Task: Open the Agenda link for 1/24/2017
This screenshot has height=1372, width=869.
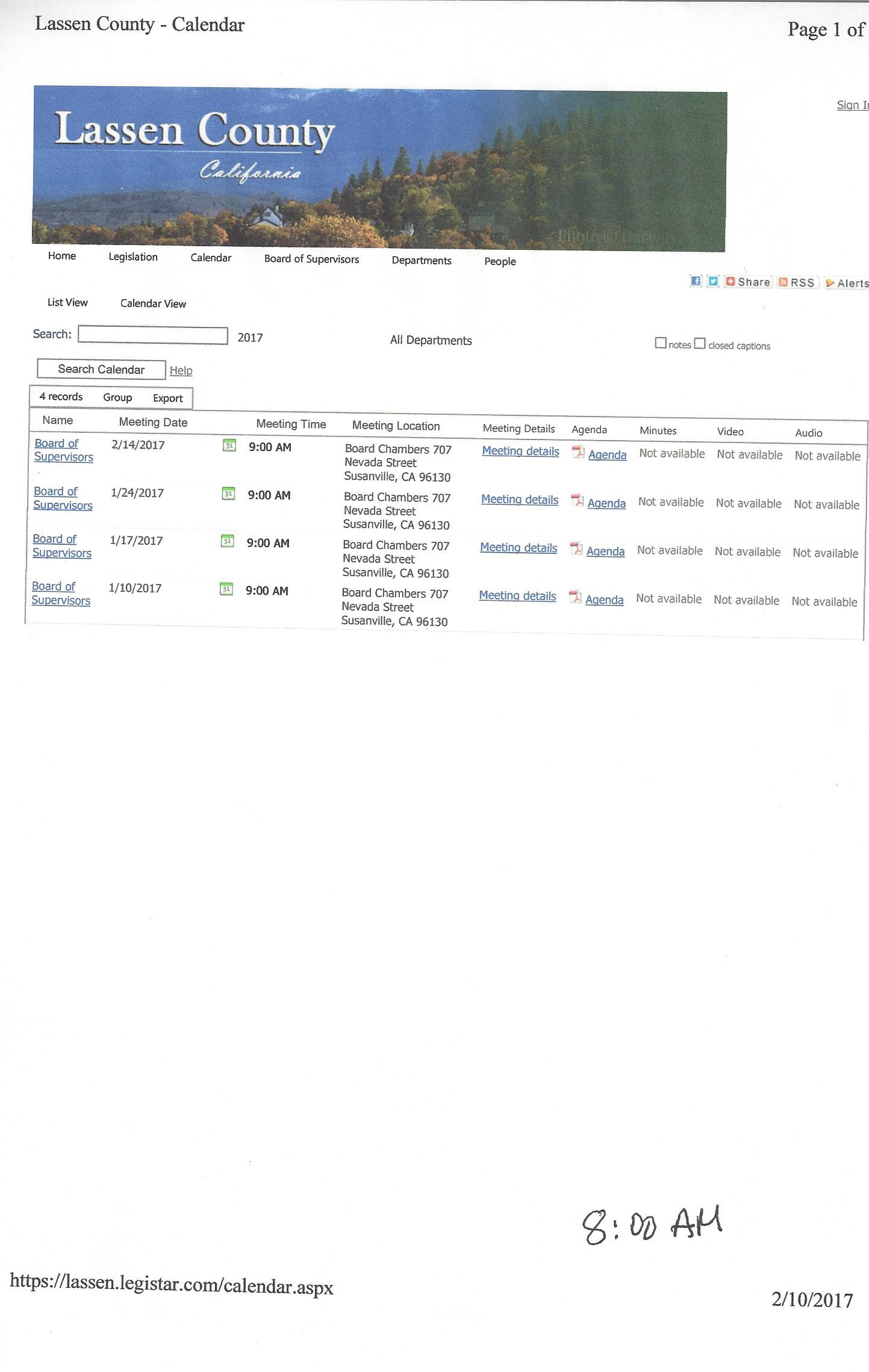Action: 606,503
